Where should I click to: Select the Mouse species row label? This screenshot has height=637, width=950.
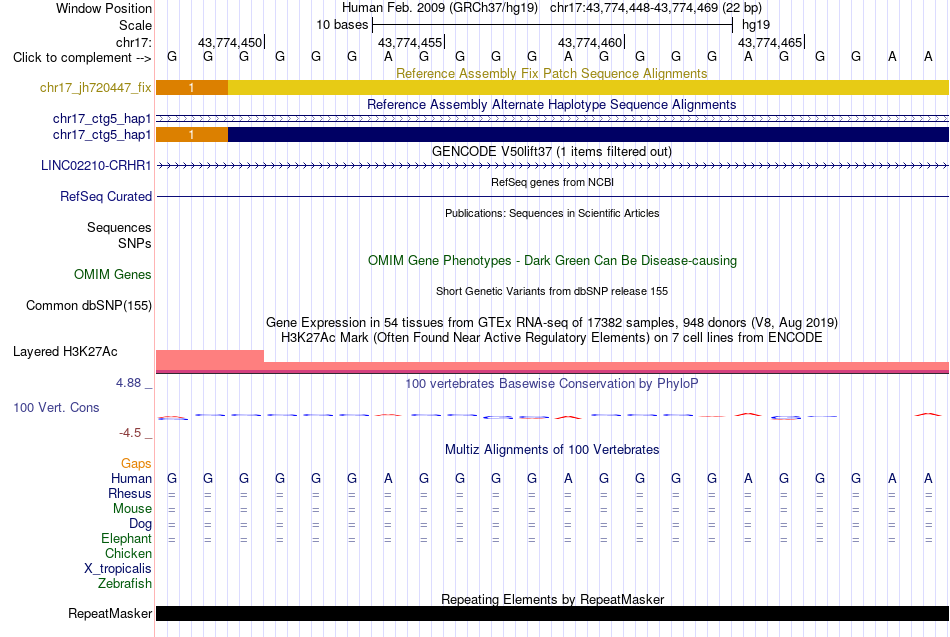(x=132, y=509)
